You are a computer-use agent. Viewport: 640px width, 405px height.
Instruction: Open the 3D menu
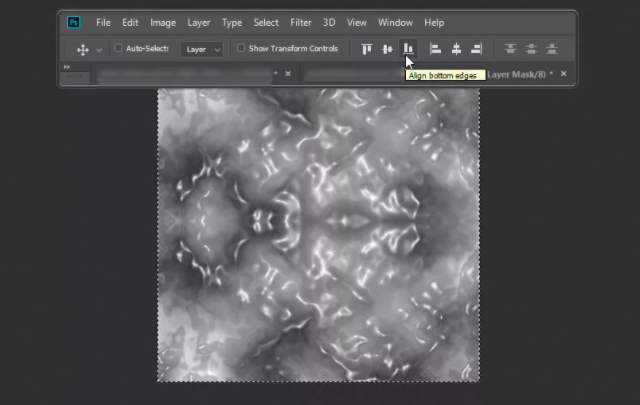(329, 23)
